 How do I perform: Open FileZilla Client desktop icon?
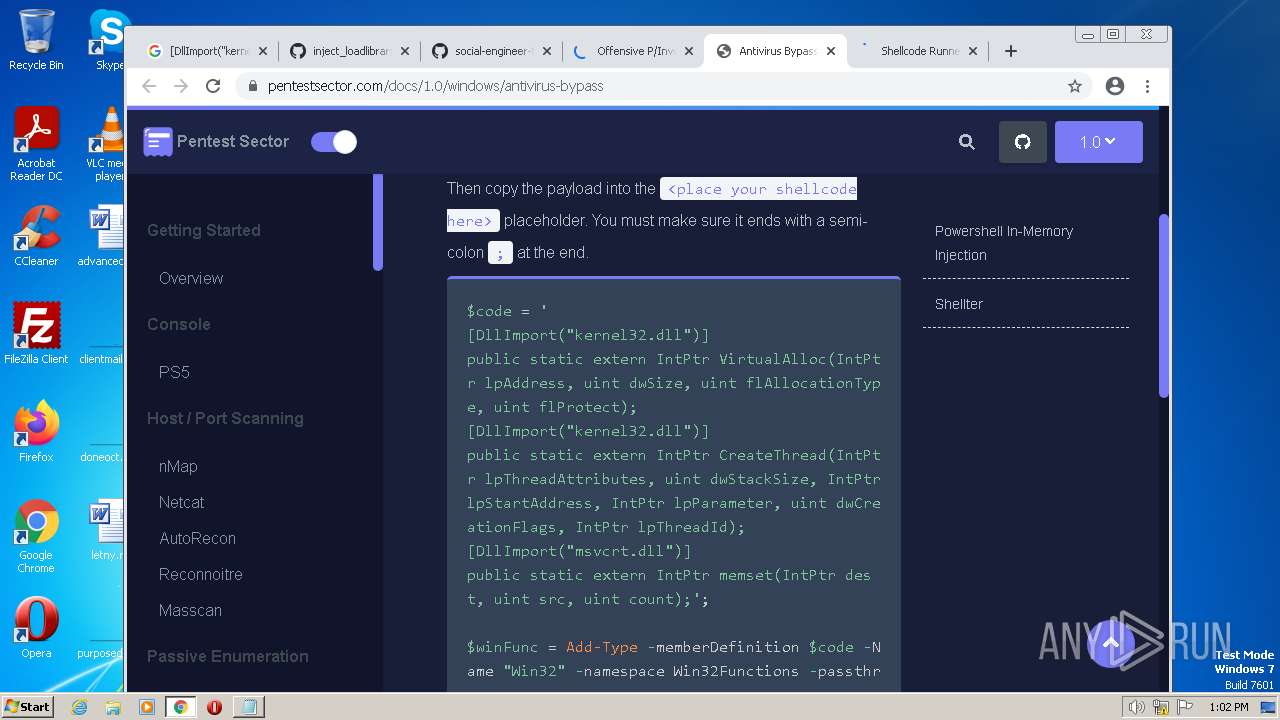[x=36, y=334]
